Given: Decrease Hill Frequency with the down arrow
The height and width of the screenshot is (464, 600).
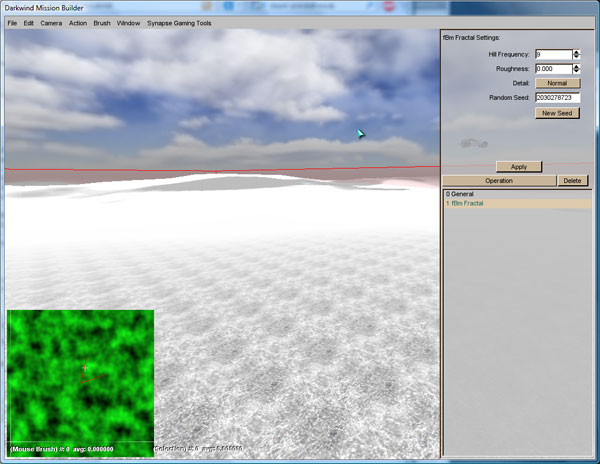Looking at the screenshot, I should tap(576, 57).
